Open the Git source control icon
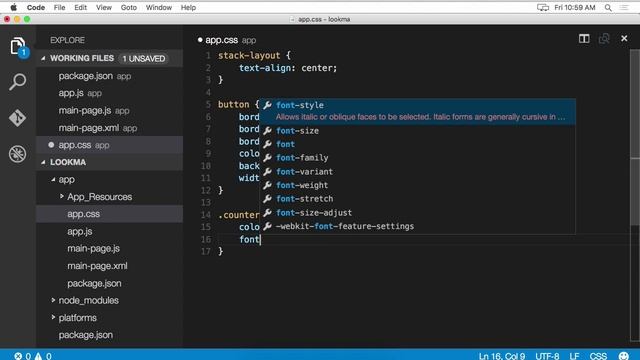The image size is (640, 360). tap(18, 118)
